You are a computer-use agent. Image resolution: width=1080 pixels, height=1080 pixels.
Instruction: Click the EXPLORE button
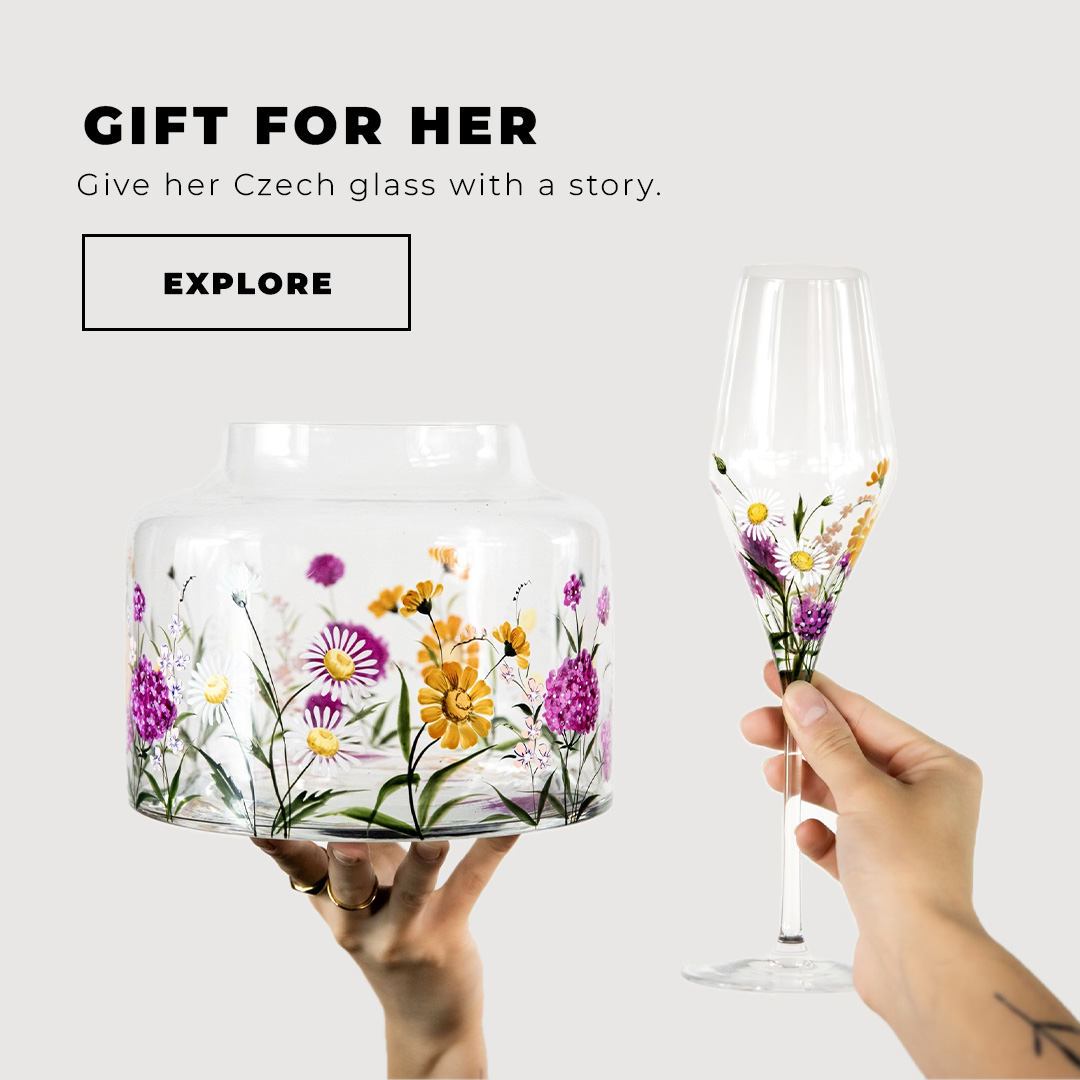click(246, 282)
